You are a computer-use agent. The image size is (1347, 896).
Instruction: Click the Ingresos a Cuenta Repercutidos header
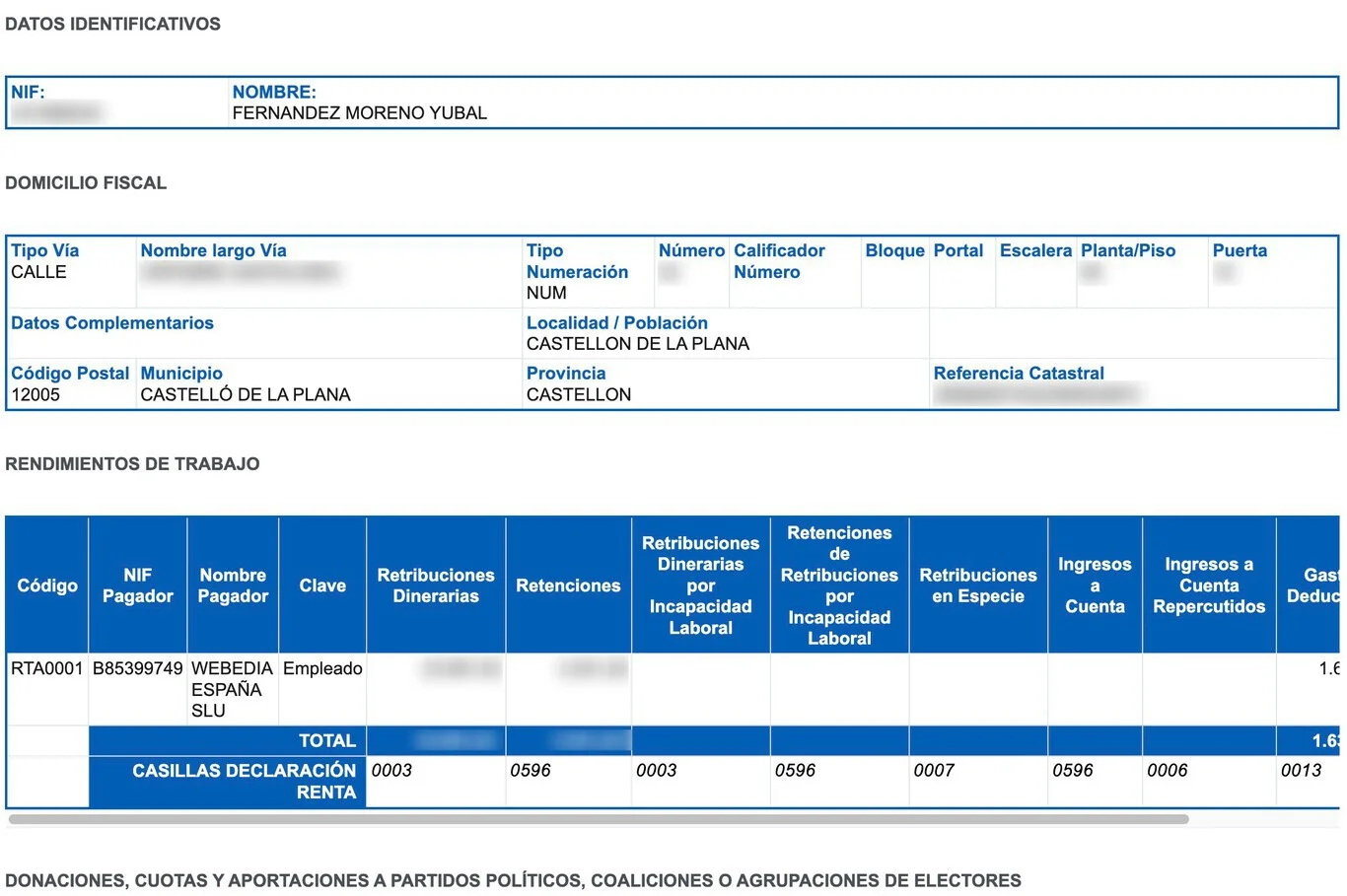pyautogui.click(x=1209, y=586)
